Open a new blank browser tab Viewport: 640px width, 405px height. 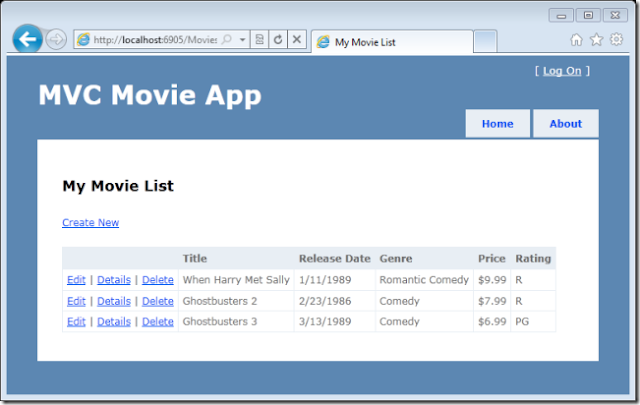point(485,41)
